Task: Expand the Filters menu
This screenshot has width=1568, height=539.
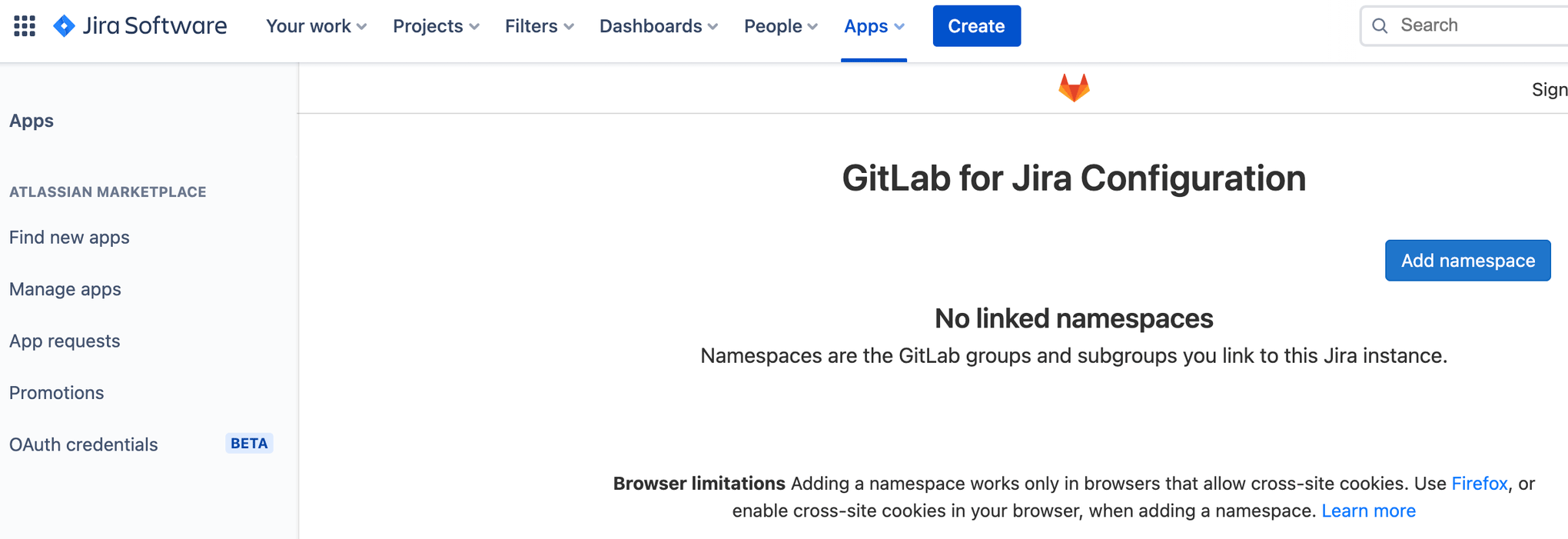Action: (539, 26)
